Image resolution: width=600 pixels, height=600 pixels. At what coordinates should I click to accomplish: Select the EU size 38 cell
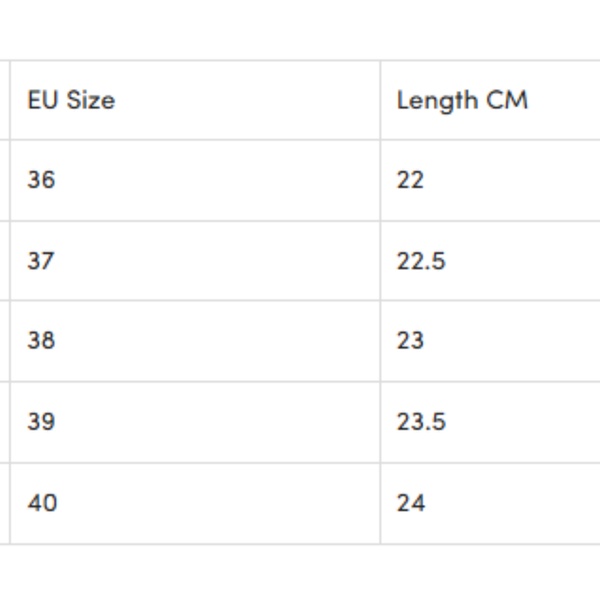42,341
